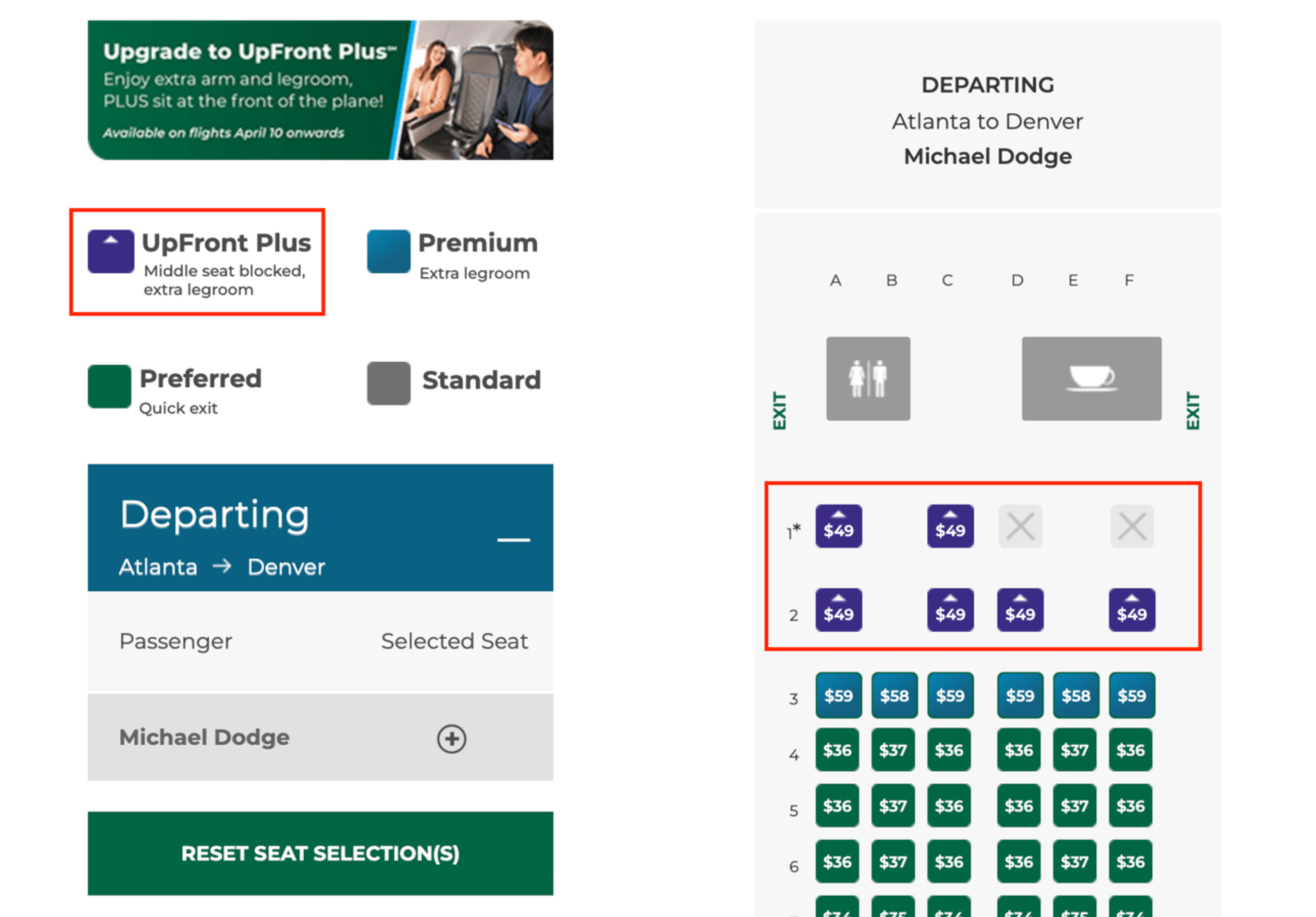
Task: Pick Premium seat 3F at $59
Action: pyautogui.click(x=1132, y=695)
